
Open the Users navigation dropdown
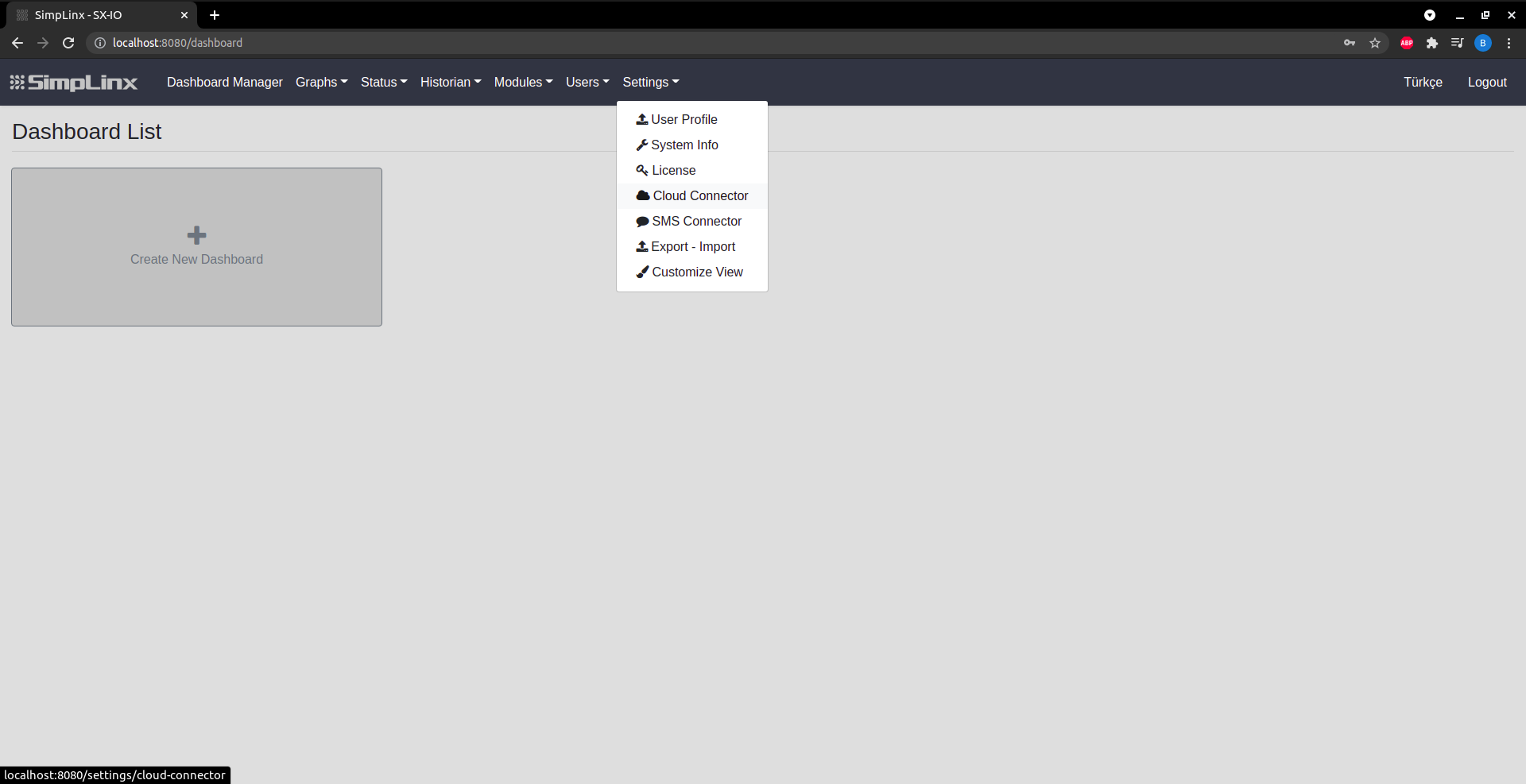(587, 82)
